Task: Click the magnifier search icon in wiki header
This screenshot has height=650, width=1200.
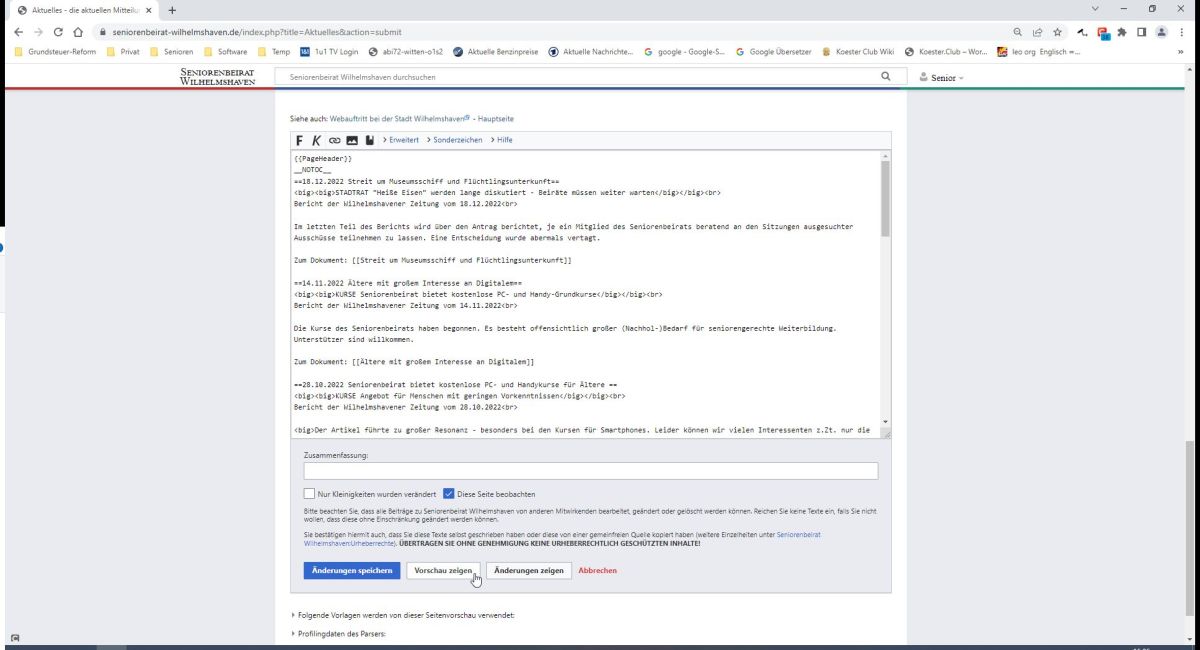Action: 885,76
